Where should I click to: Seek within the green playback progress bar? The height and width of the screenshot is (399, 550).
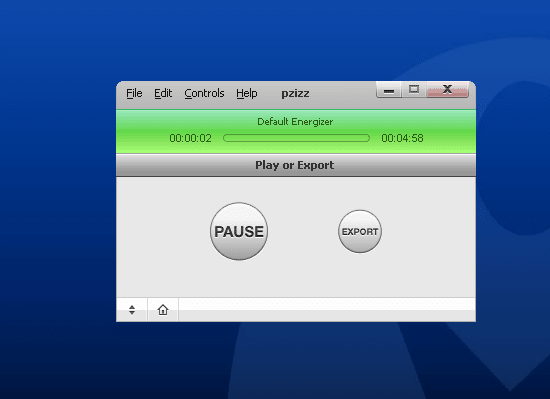[296, 138]
